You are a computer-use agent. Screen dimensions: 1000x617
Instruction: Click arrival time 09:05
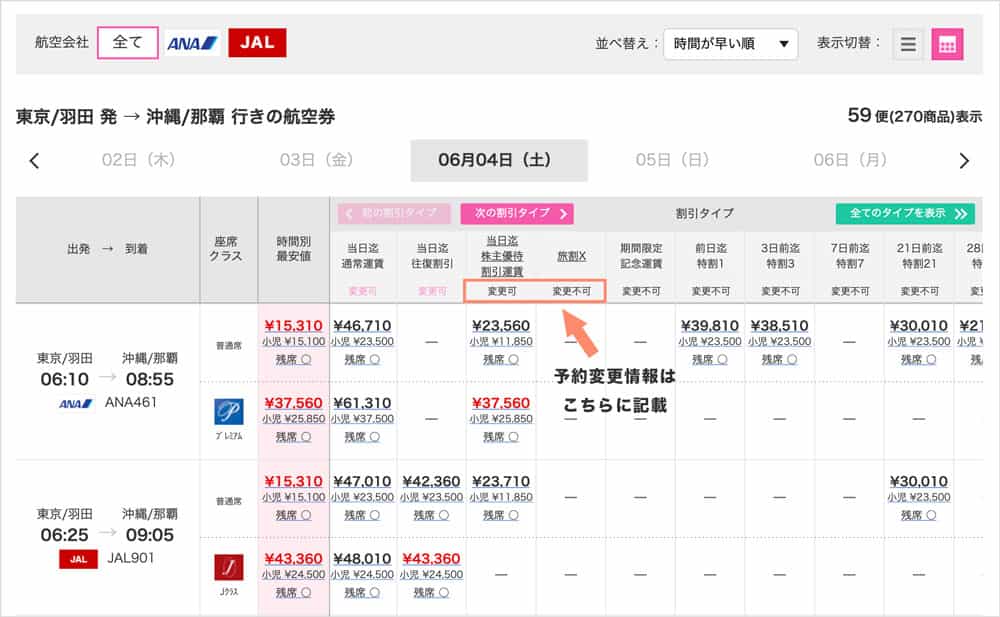coord(150,535)
